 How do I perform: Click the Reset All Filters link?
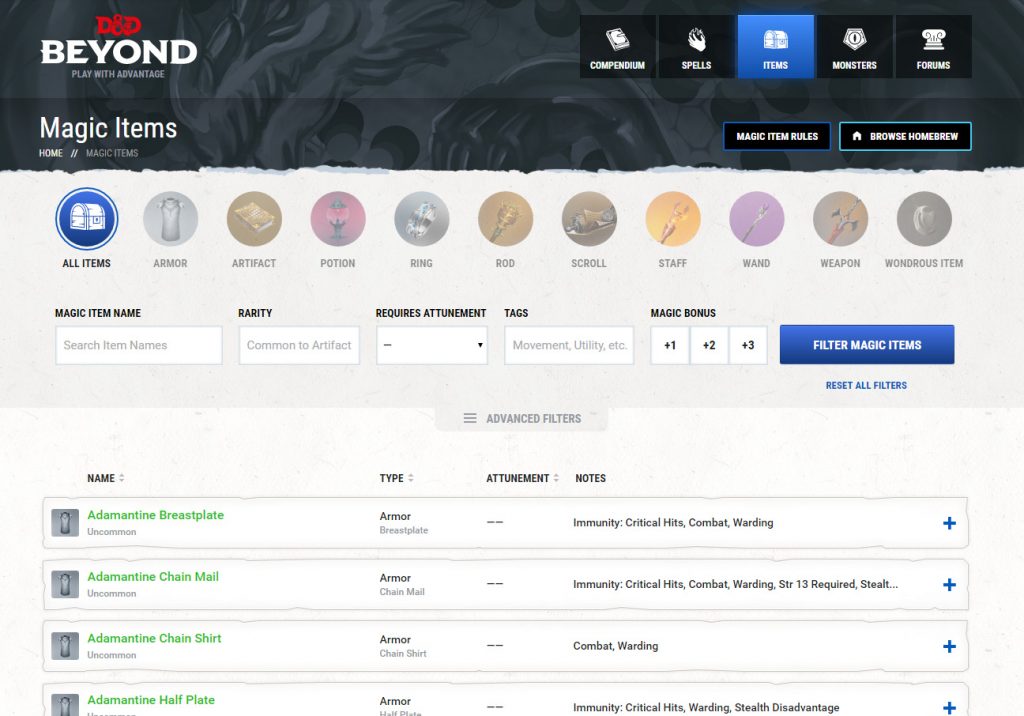coord(866,385)
